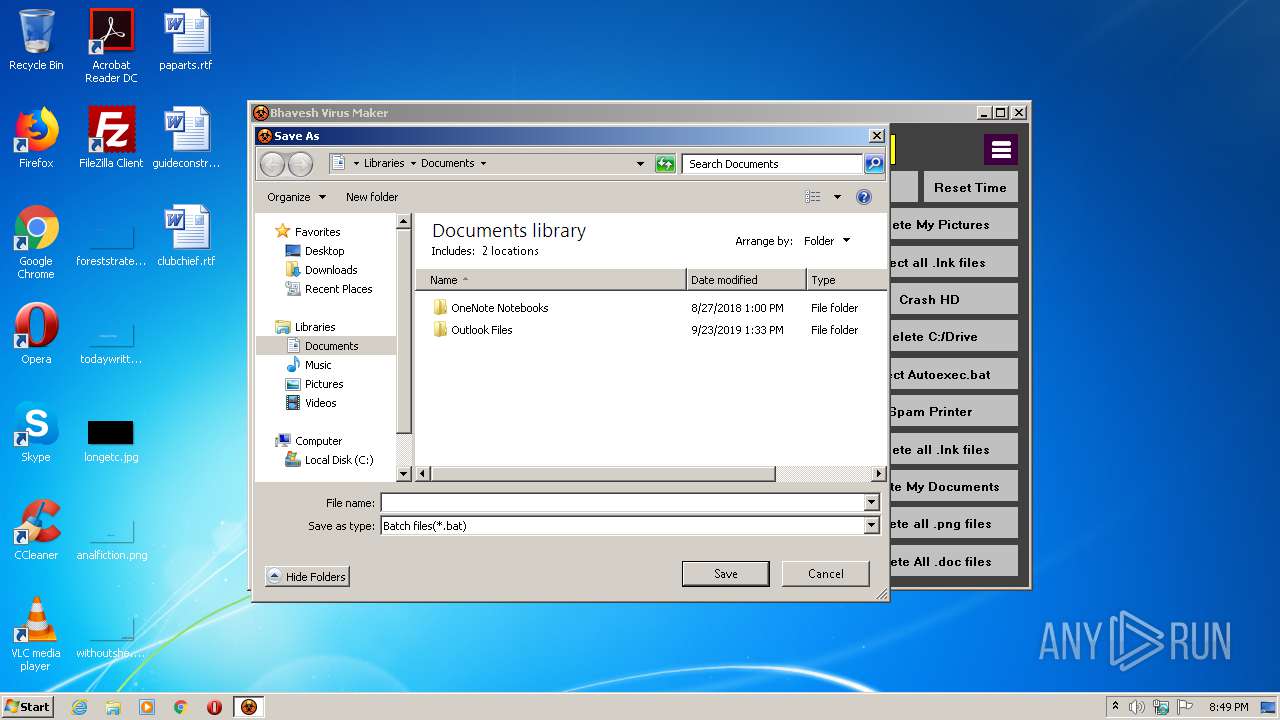The width and height of the screenshot is (1280, 720).
Task: Show hidden icons arrow in system tray
Action: (x=1114, y=706)
